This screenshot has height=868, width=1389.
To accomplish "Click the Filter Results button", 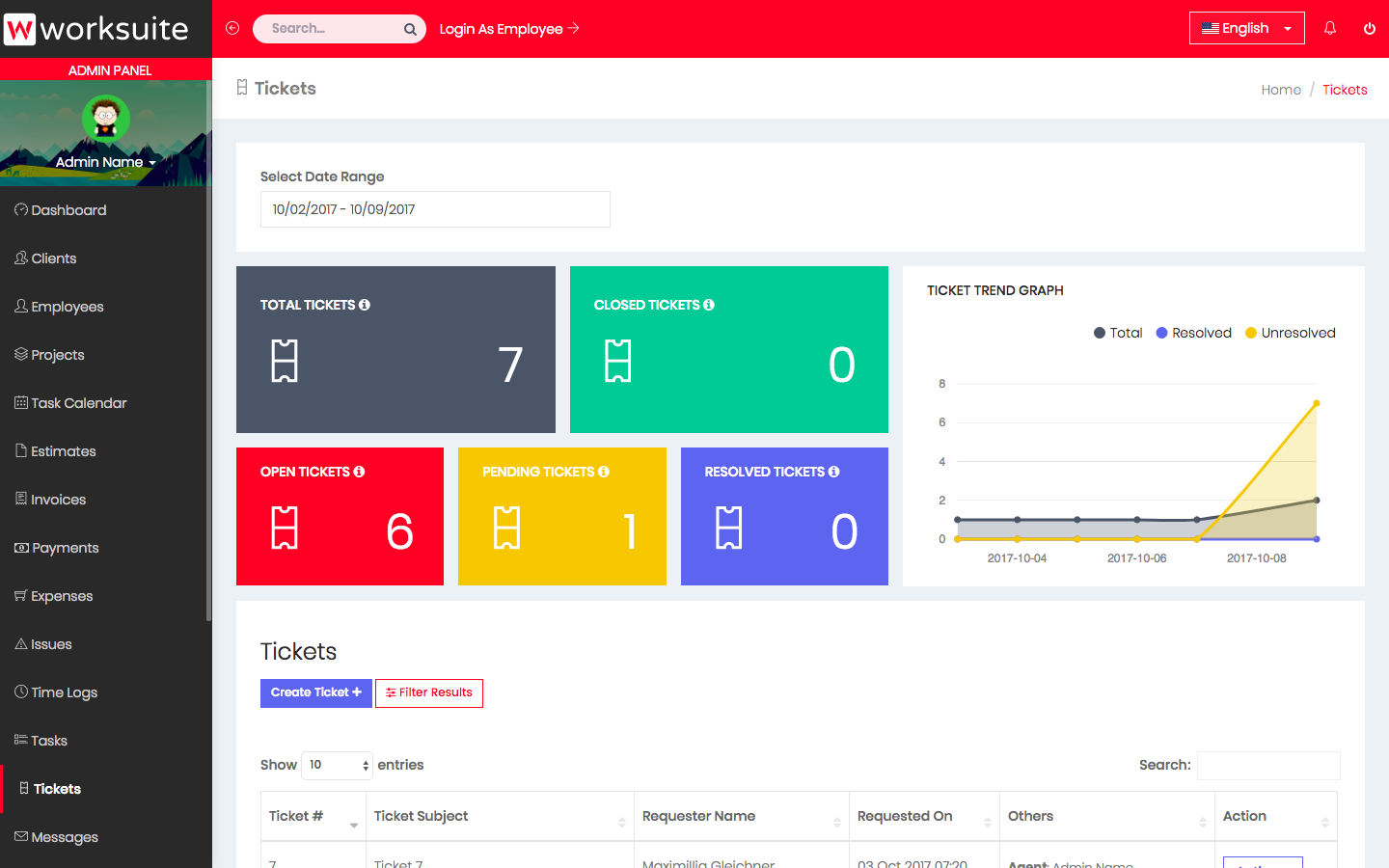I will coord(429,692).
